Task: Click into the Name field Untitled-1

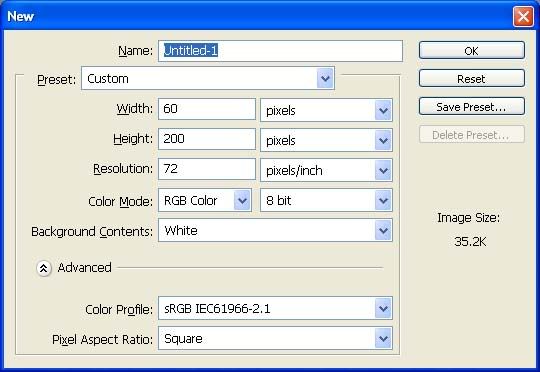Action: (280, 51)
